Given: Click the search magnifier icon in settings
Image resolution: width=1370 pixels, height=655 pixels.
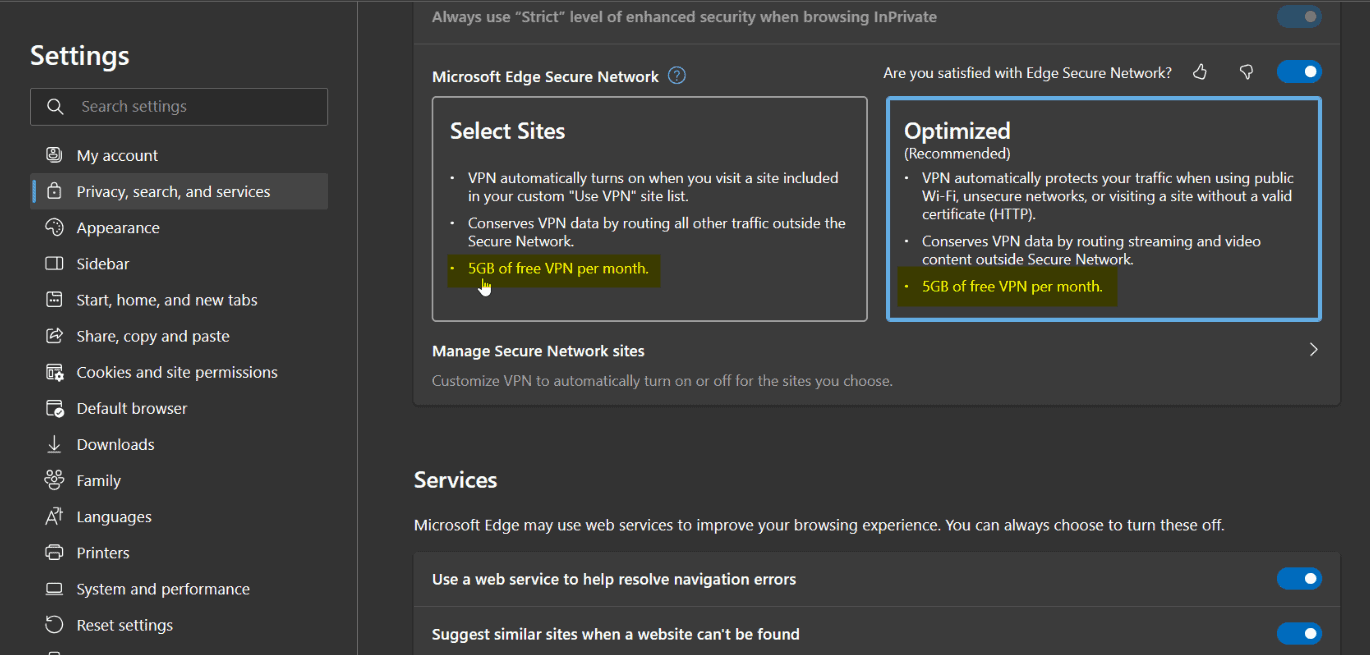Looking at the screenshot, I should tap(56, 107).
